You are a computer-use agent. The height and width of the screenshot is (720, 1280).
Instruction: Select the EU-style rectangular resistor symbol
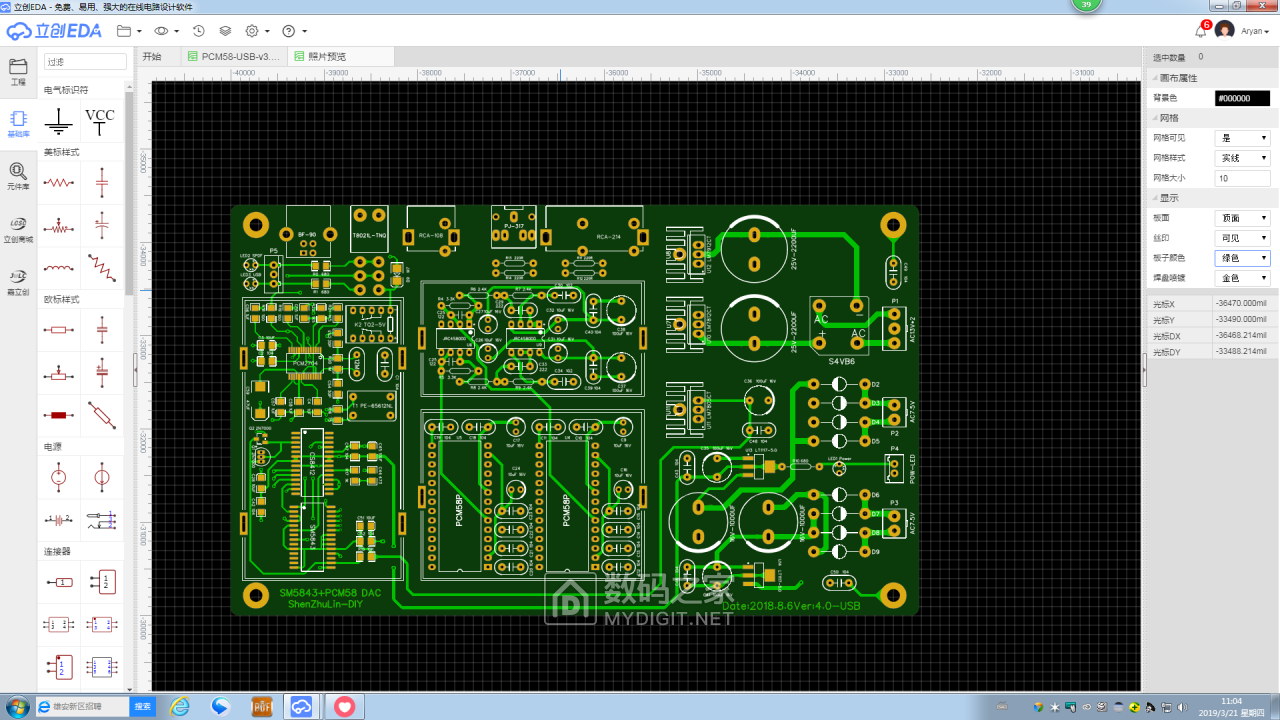pyautogui.click(x=60, y=329)
